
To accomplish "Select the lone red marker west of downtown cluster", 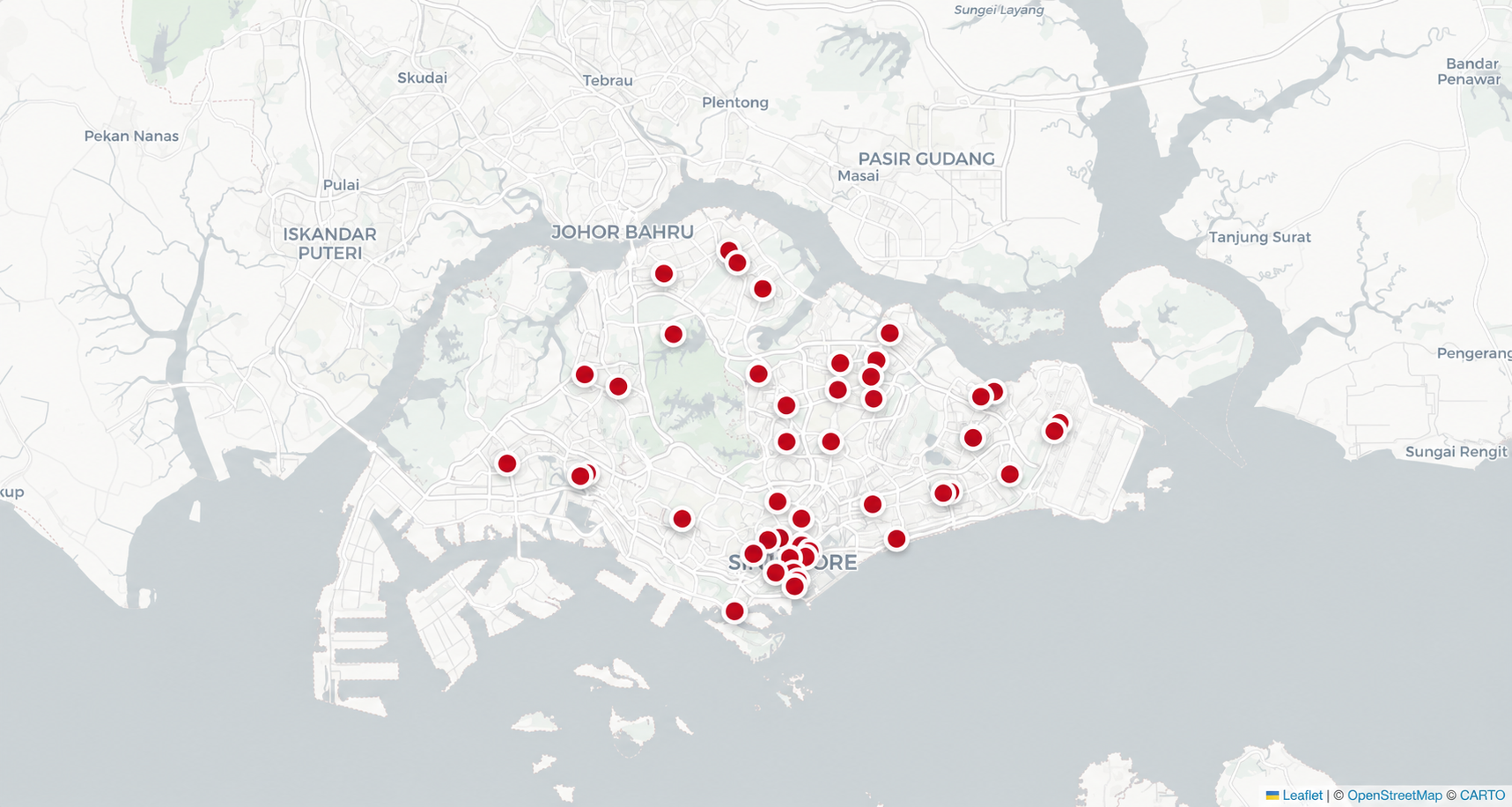I will (x=682, y=519).
